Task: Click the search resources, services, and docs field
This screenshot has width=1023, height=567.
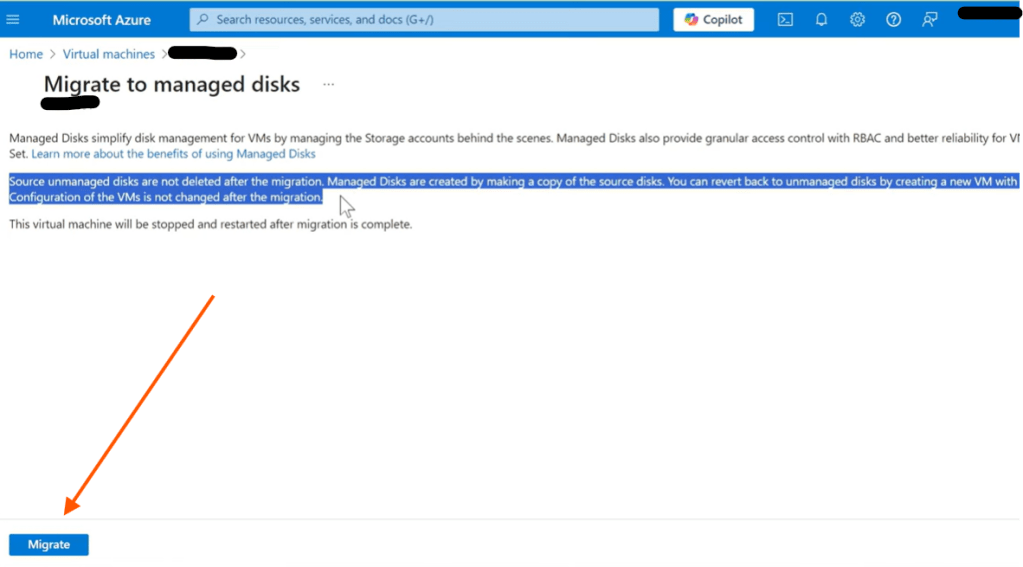Action: click(x=430, y=20)
